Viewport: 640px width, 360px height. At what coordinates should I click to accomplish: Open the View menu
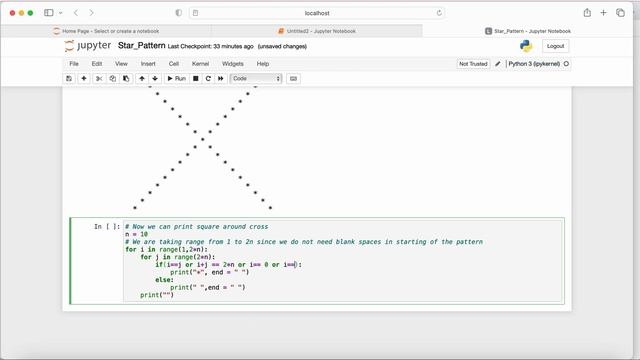(x=121, y=64)
